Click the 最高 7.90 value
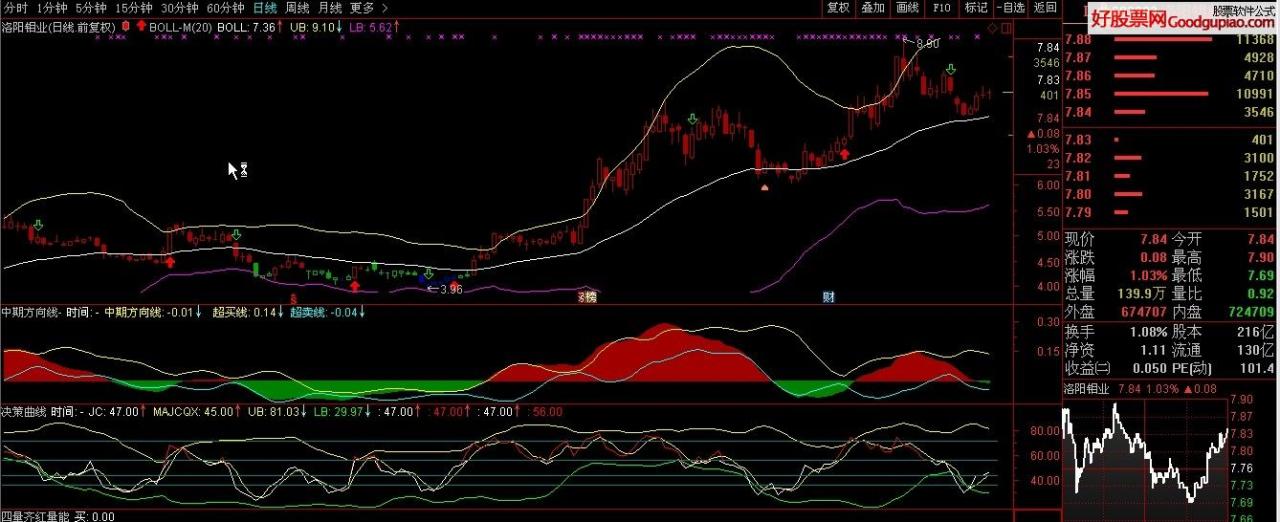 pyautogui.click(x=1259, y=257)
